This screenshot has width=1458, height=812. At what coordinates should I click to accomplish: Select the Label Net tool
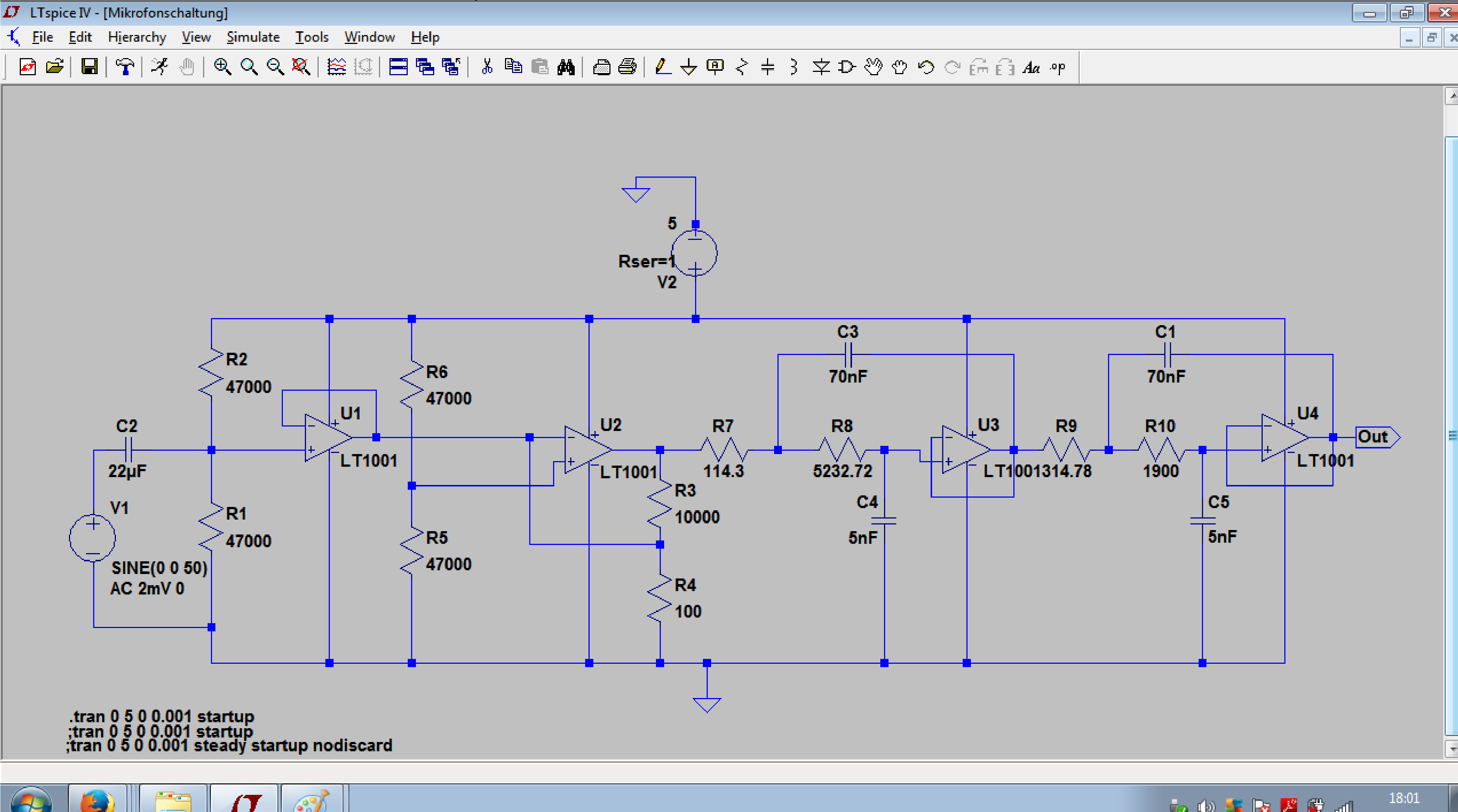point(715,67)
